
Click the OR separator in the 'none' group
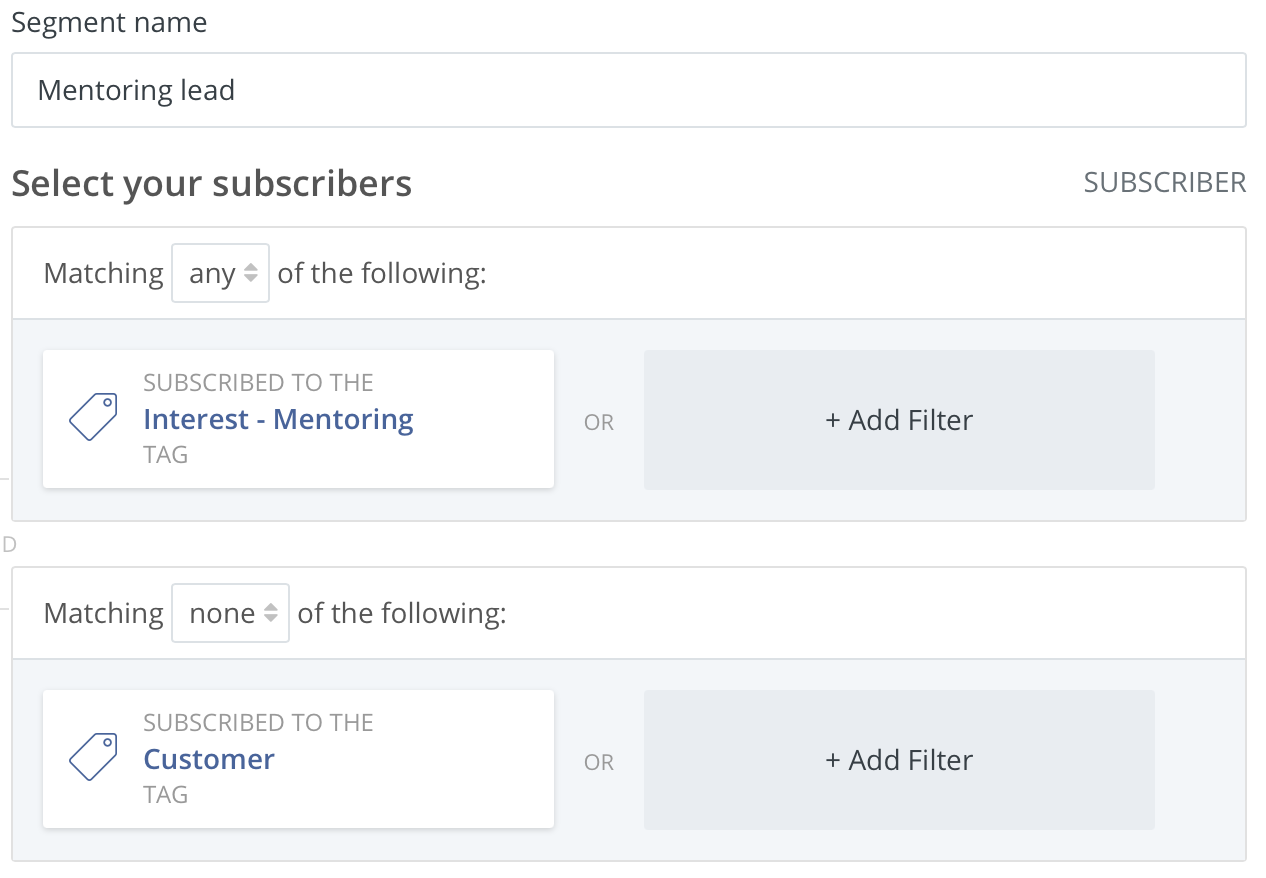(599, 763)
